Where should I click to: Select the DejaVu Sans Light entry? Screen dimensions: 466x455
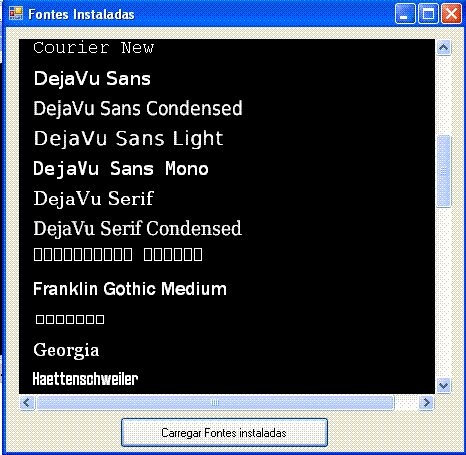129,139
